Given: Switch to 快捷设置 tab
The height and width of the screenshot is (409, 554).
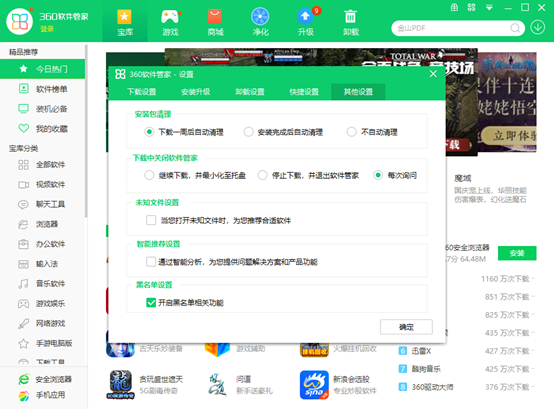Looking at the screenshot, I should pyautogui.click(x=304, y=92).
